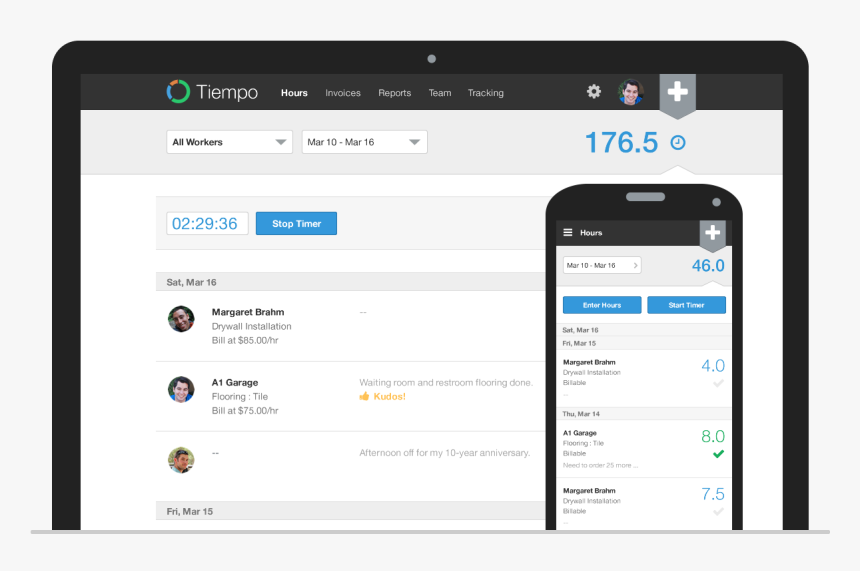Open settings via the gear icon
The height and width of the screenshot is (571, 860).
coord(593,91)
